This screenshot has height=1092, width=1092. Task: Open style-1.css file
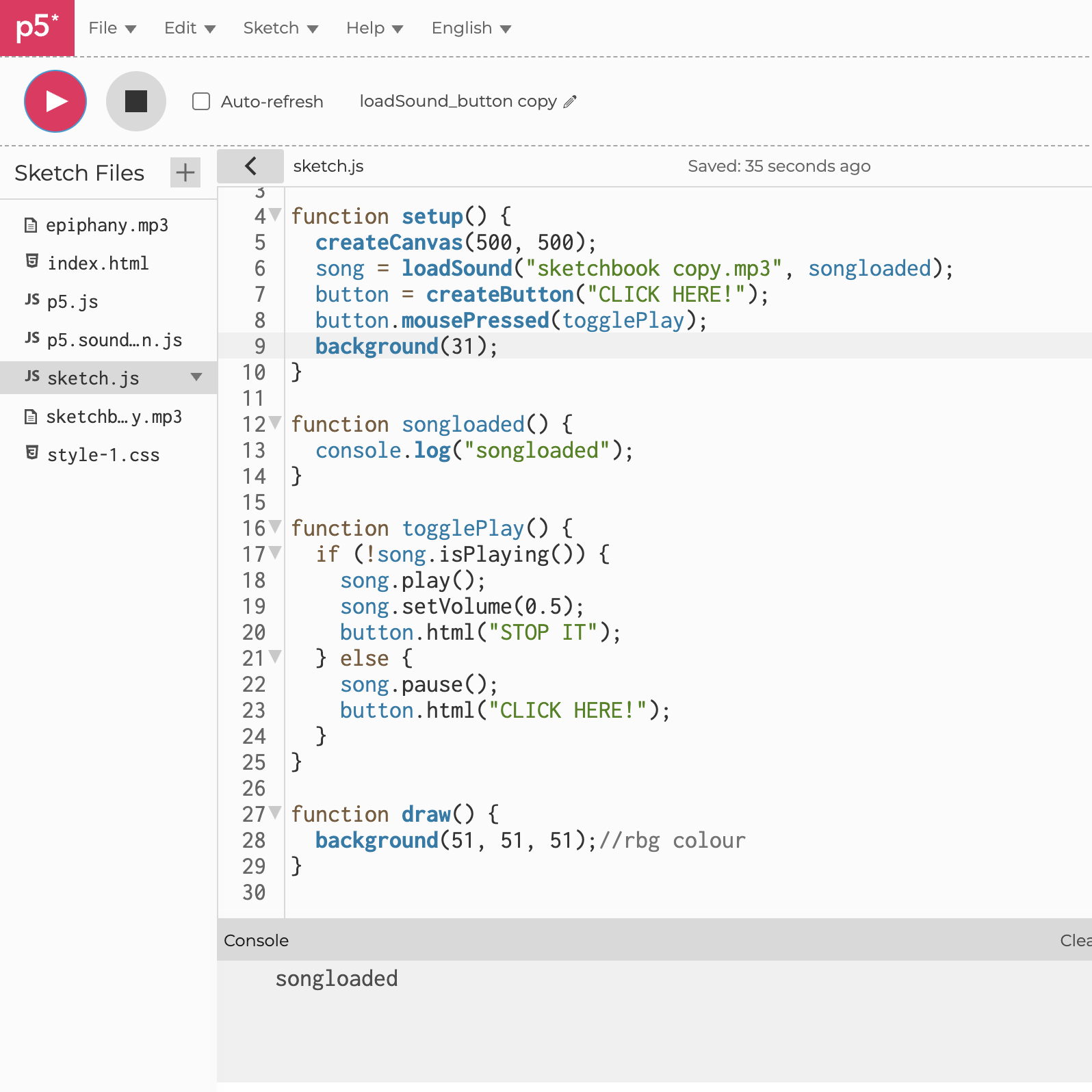103,455
